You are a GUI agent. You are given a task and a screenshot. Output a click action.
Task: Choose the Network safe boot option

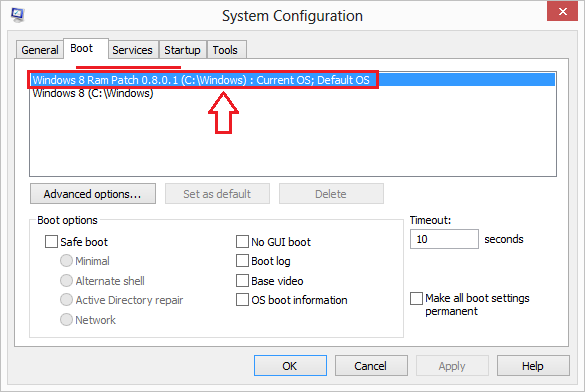(x=66, y=319)
